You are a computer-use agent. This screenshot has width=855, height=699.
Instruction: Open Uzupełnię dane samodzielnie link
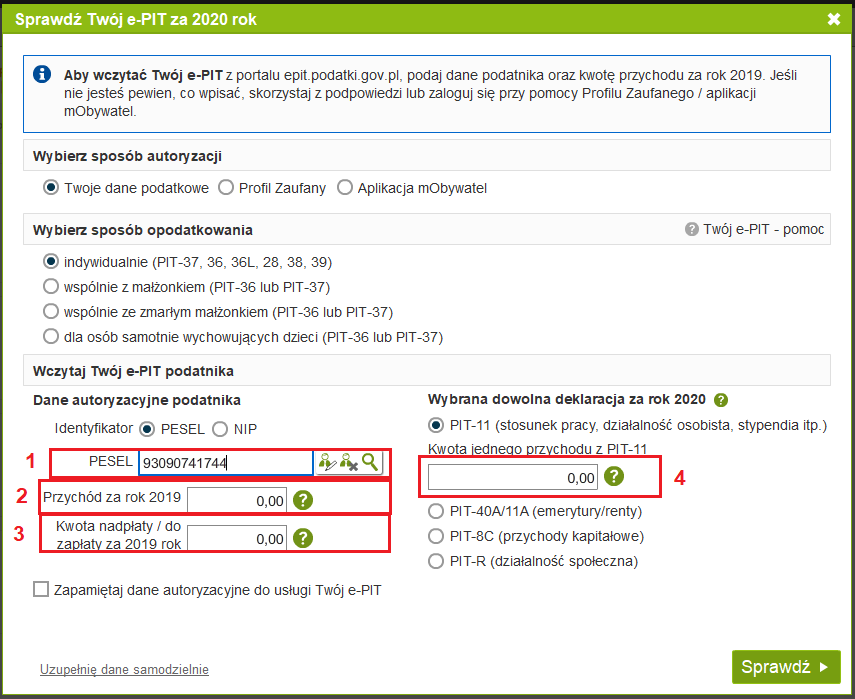click(x=124, y=670)
